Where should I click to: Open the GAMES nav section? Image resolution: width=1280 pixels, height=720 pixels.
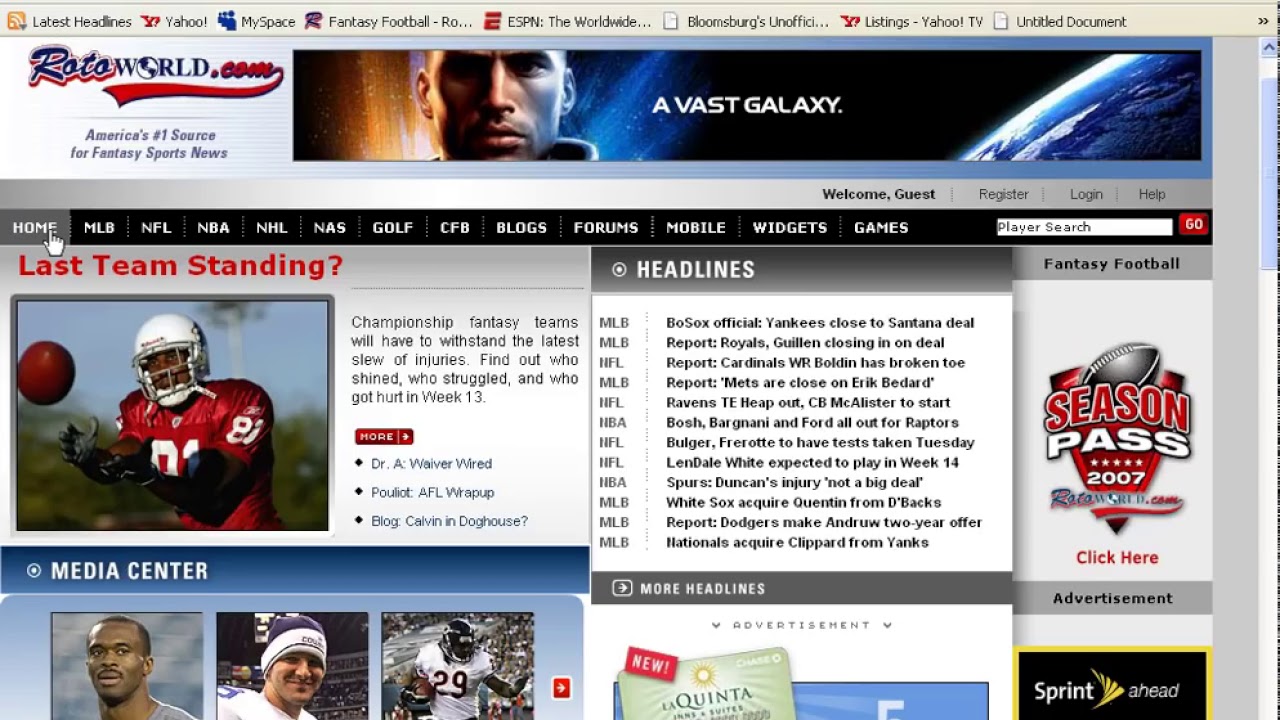point(881,227)
